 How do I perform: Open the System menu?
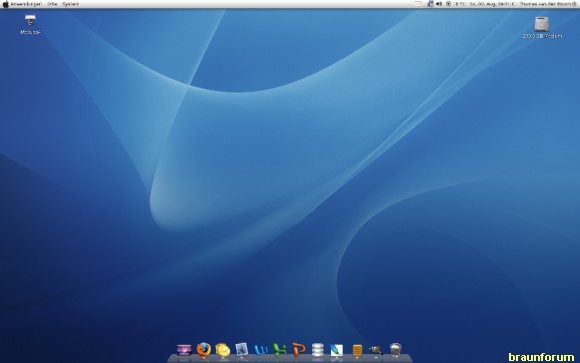click(x=70, y=4)
